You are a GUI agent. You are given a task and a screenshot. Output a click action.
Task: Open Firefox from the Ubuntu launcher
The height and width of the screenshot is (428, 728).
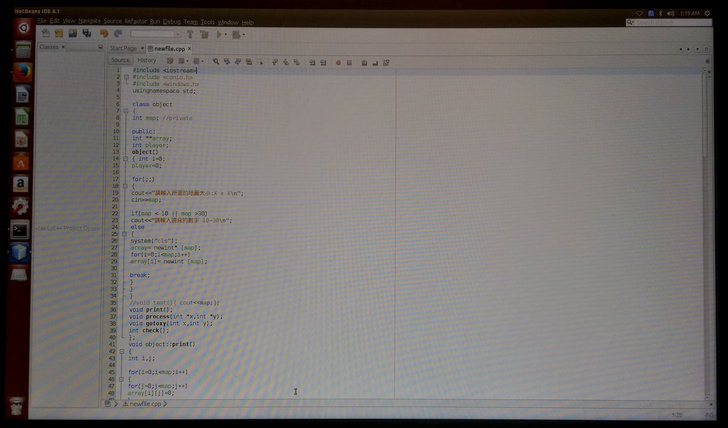22,72
